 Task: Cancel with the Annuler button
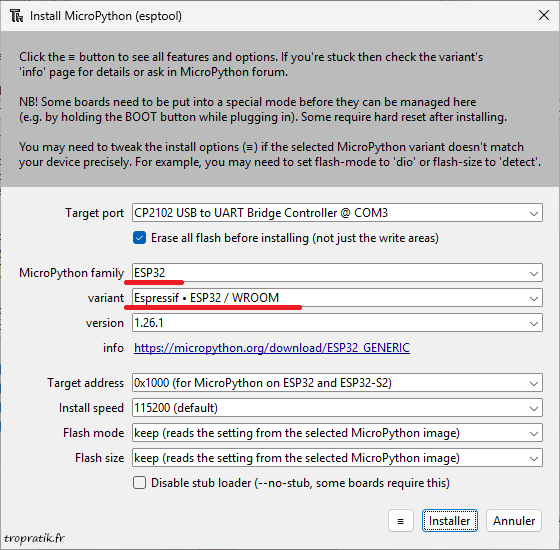[514, 521]
